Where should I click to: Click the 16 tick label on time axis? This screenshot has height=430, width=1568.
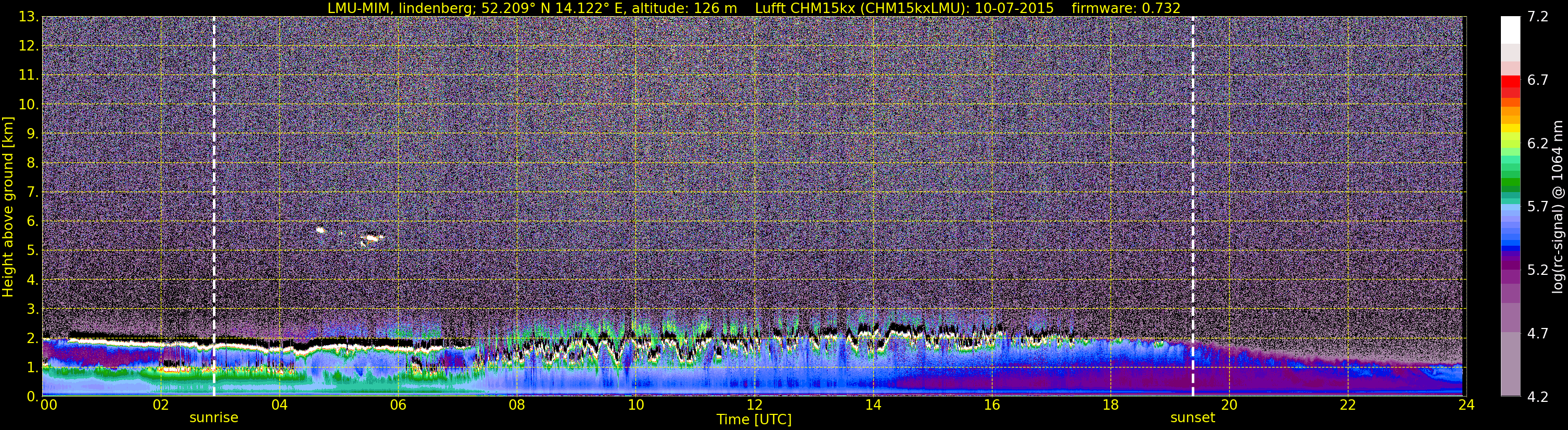pyautogui.click(x=991, y=405)
